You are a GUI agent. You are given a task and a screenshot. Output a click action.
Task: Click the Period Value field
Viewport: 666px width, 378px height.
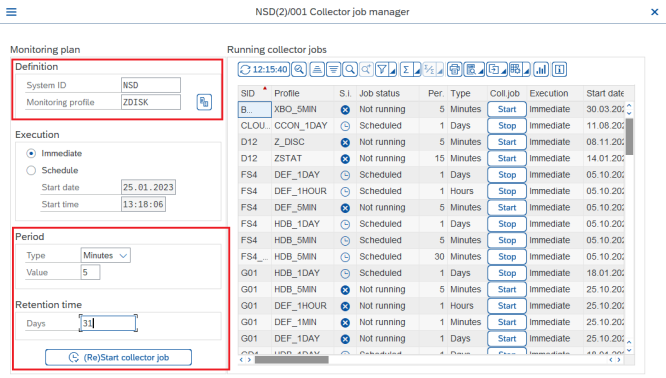pos(90,272)
